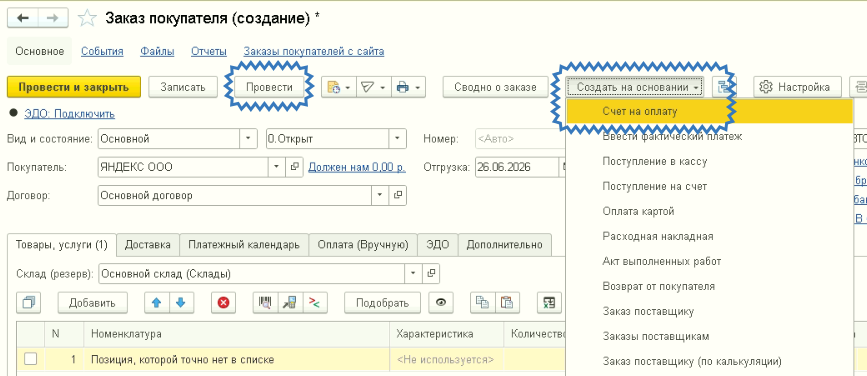This screenshot has width=867, height=376.
Task: Add the order to favorites via star
Action: [87, 18]
